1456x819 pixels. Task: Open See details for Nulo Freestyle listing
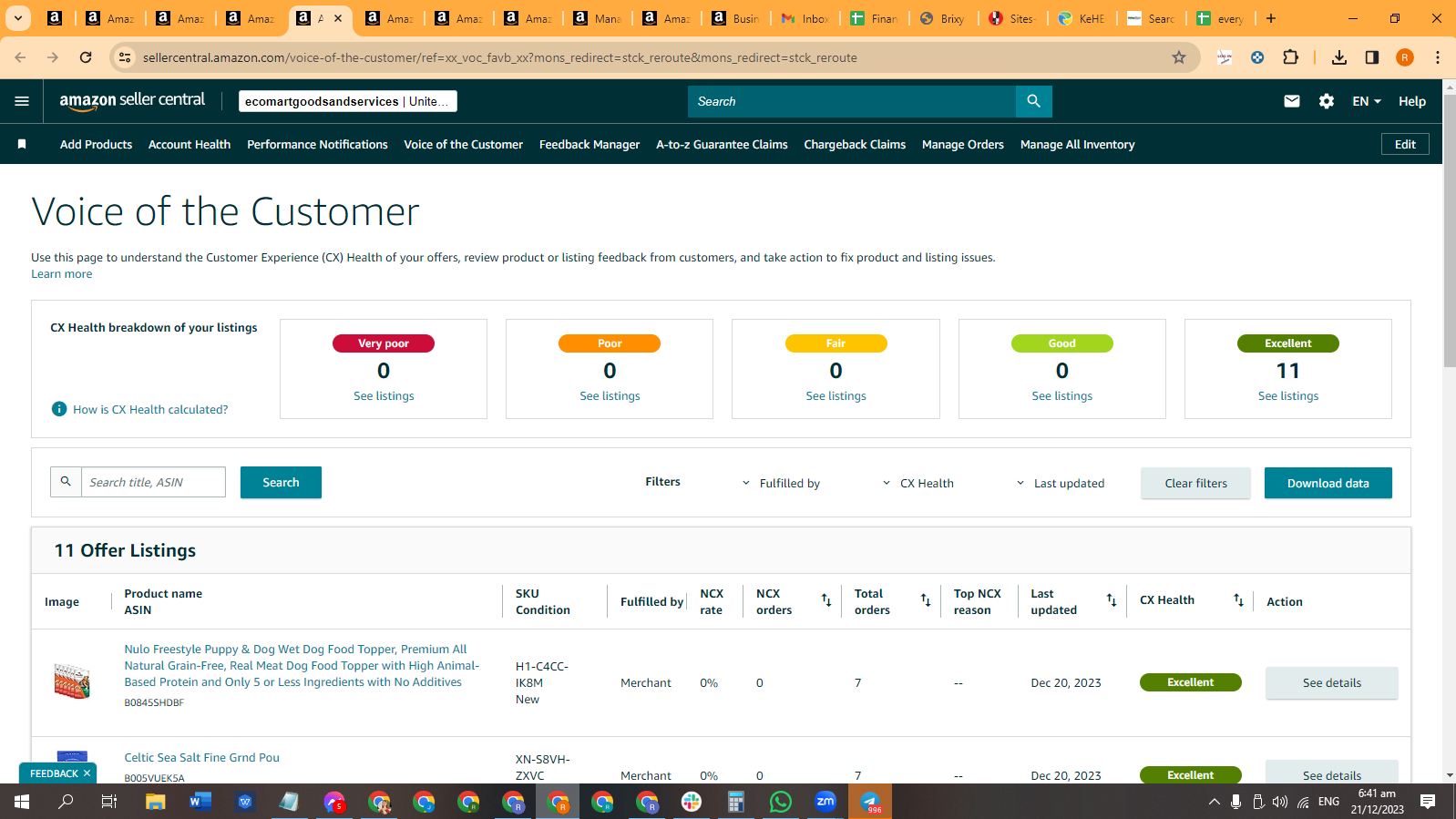click(x=1331, y=682)
